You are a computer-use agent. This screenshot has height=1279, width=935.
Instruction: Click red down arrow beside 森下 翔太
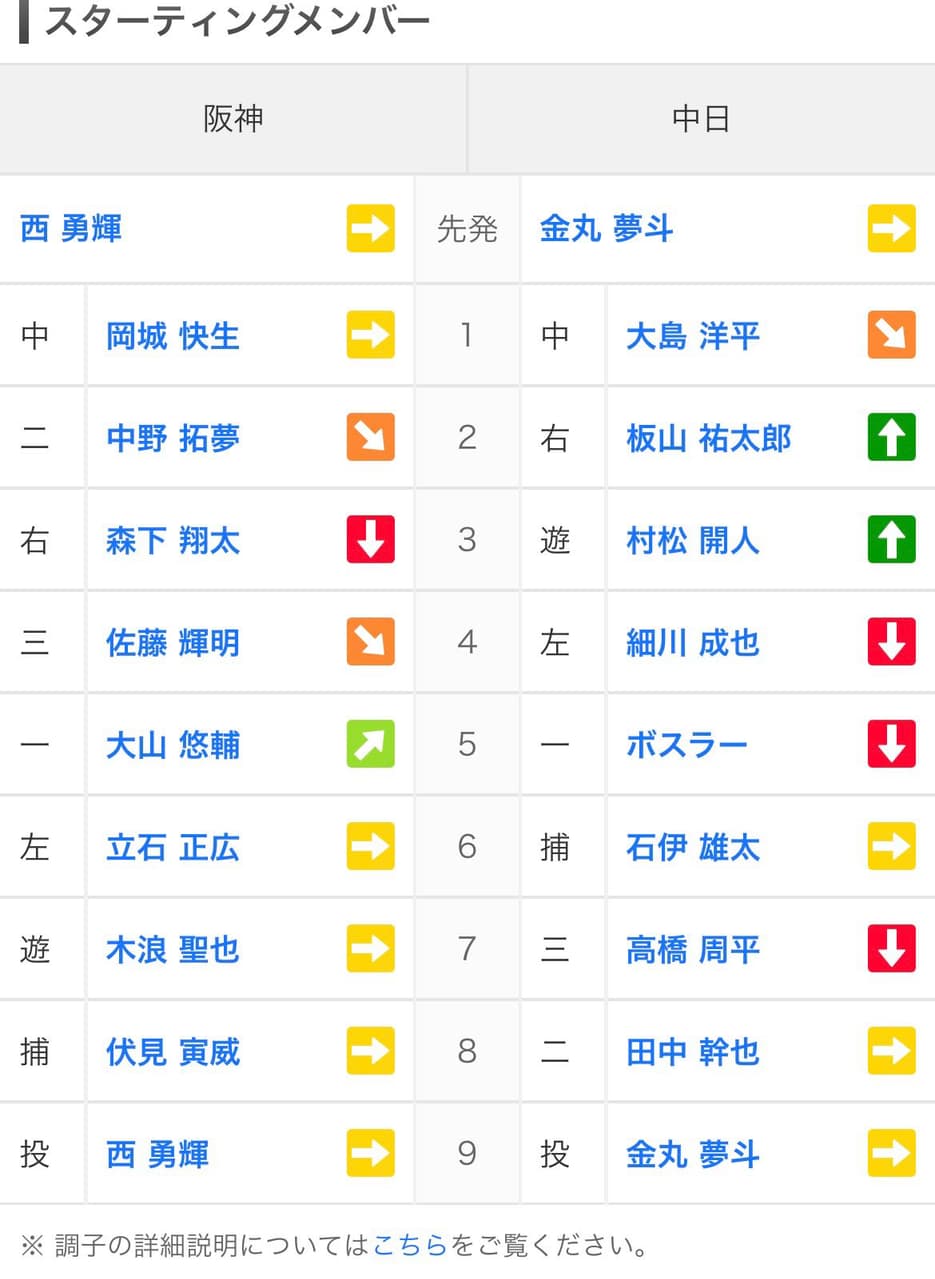(x=370, y=539)
